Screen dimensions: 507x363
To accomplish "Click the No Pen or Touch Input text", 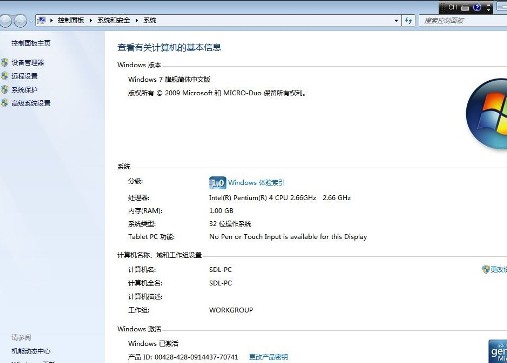I will [x=288, y=237].
